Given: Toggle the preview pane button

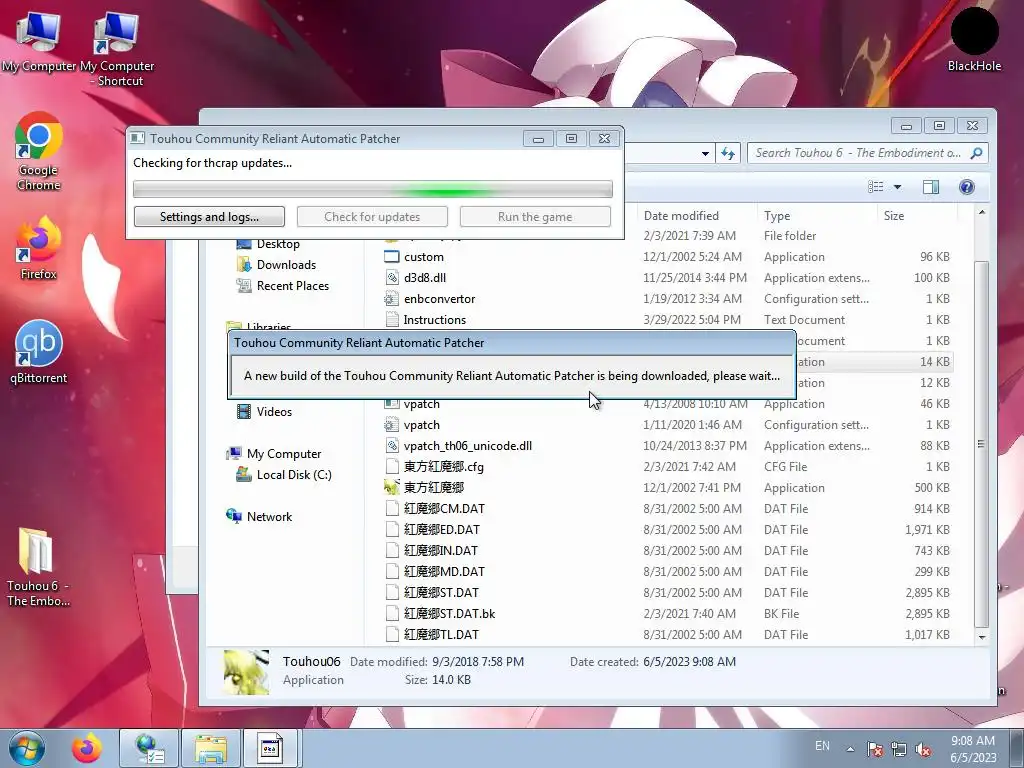Looking at the screenshot, I should tap(931, 187).
